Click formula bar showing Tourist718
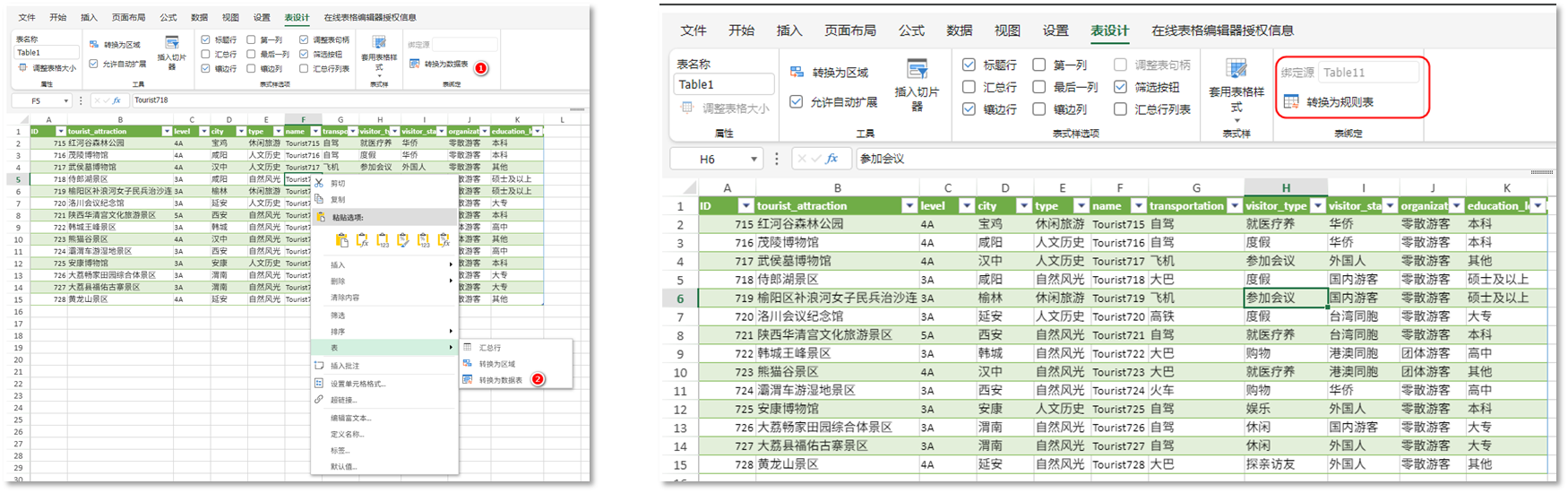Screen dimensions: 1568x493 pyautogui.click(x=358, y=100)
